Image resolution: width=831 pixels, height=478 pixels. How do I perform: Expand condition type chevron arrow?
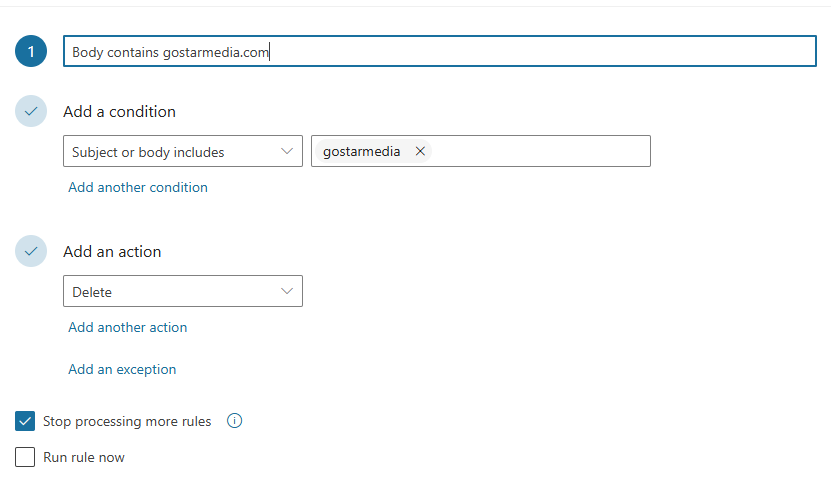(287, 152)
